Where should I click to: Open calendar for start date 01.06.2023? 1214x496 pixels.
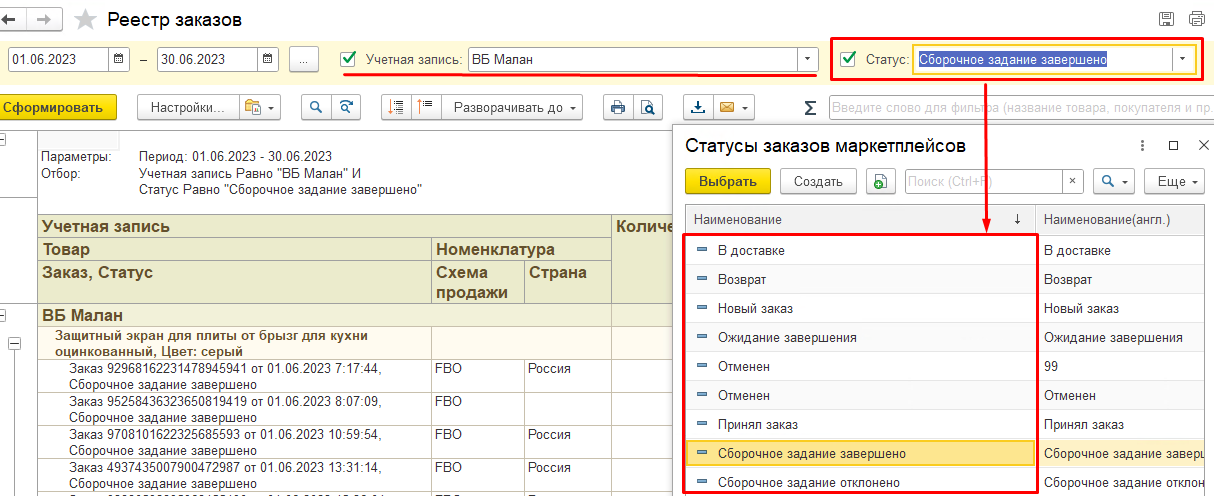120,59
